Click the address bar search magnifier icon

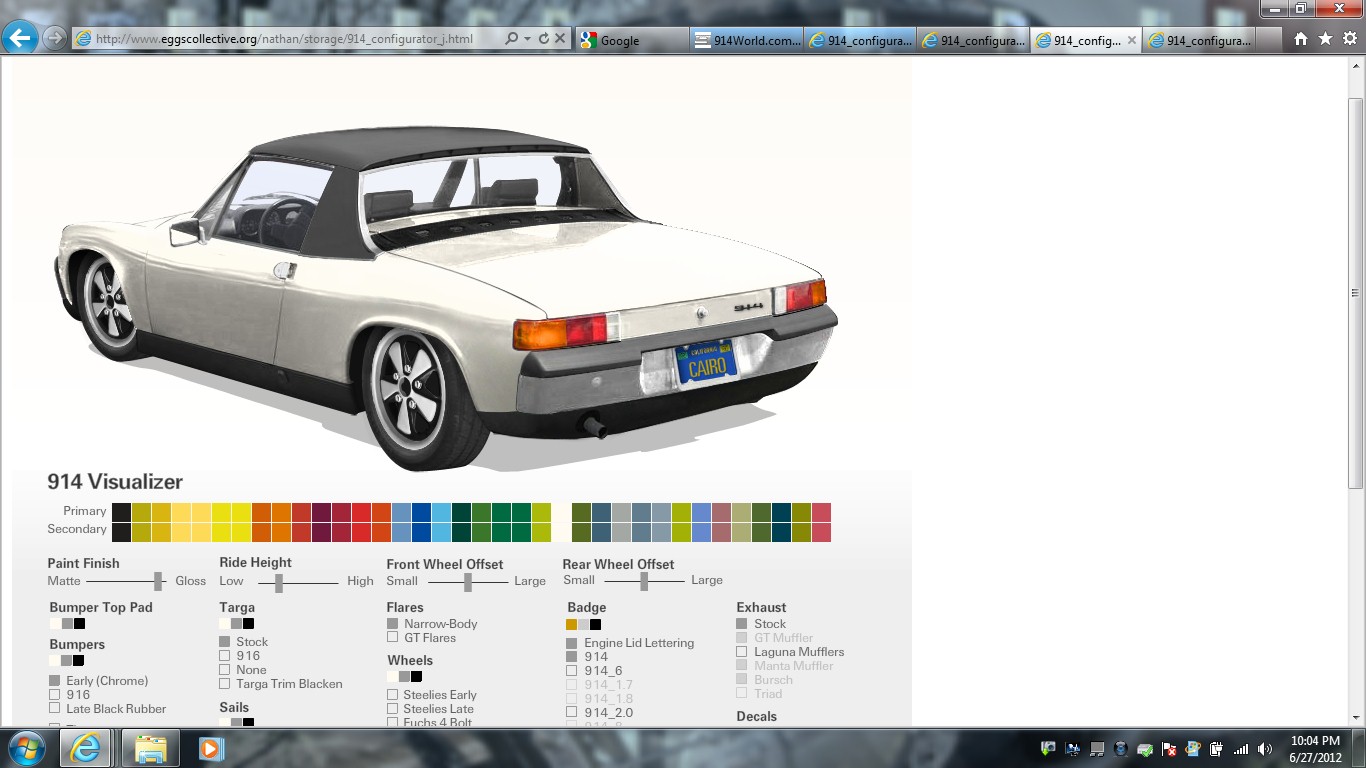511,39
